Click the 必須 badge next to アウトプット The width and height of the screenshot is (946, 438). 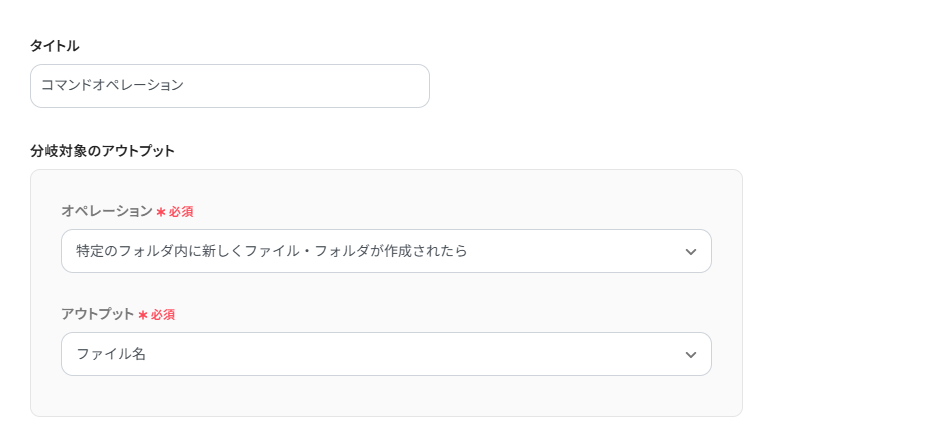coord(163,315)
